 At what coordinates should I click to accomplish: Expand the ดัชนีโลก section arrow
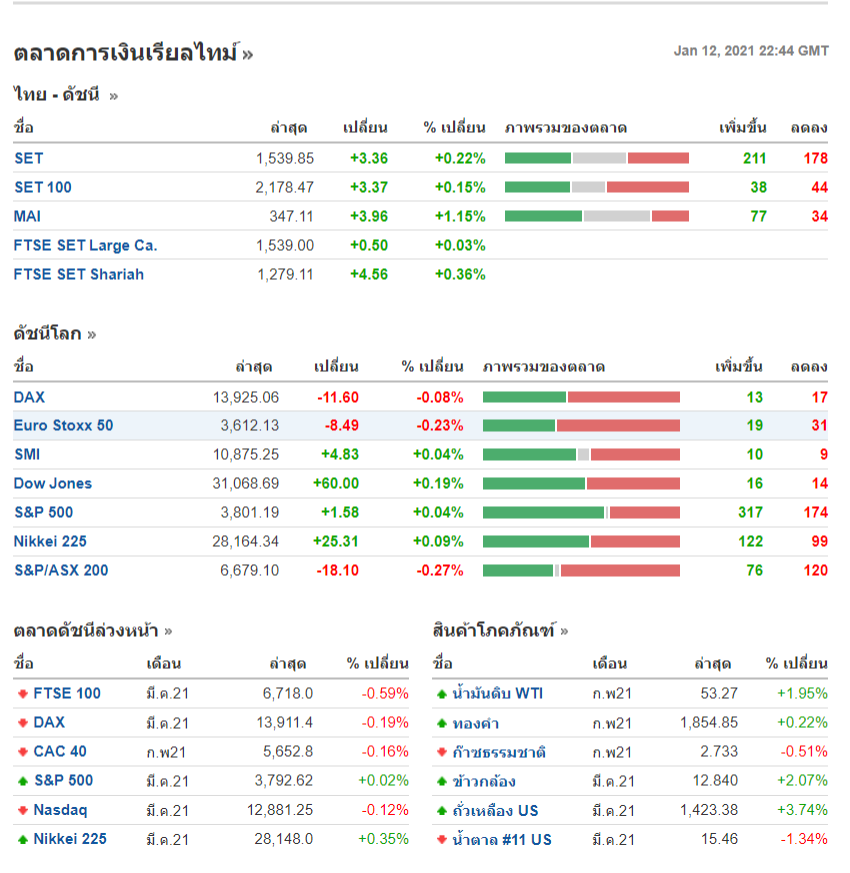(91, 334)
